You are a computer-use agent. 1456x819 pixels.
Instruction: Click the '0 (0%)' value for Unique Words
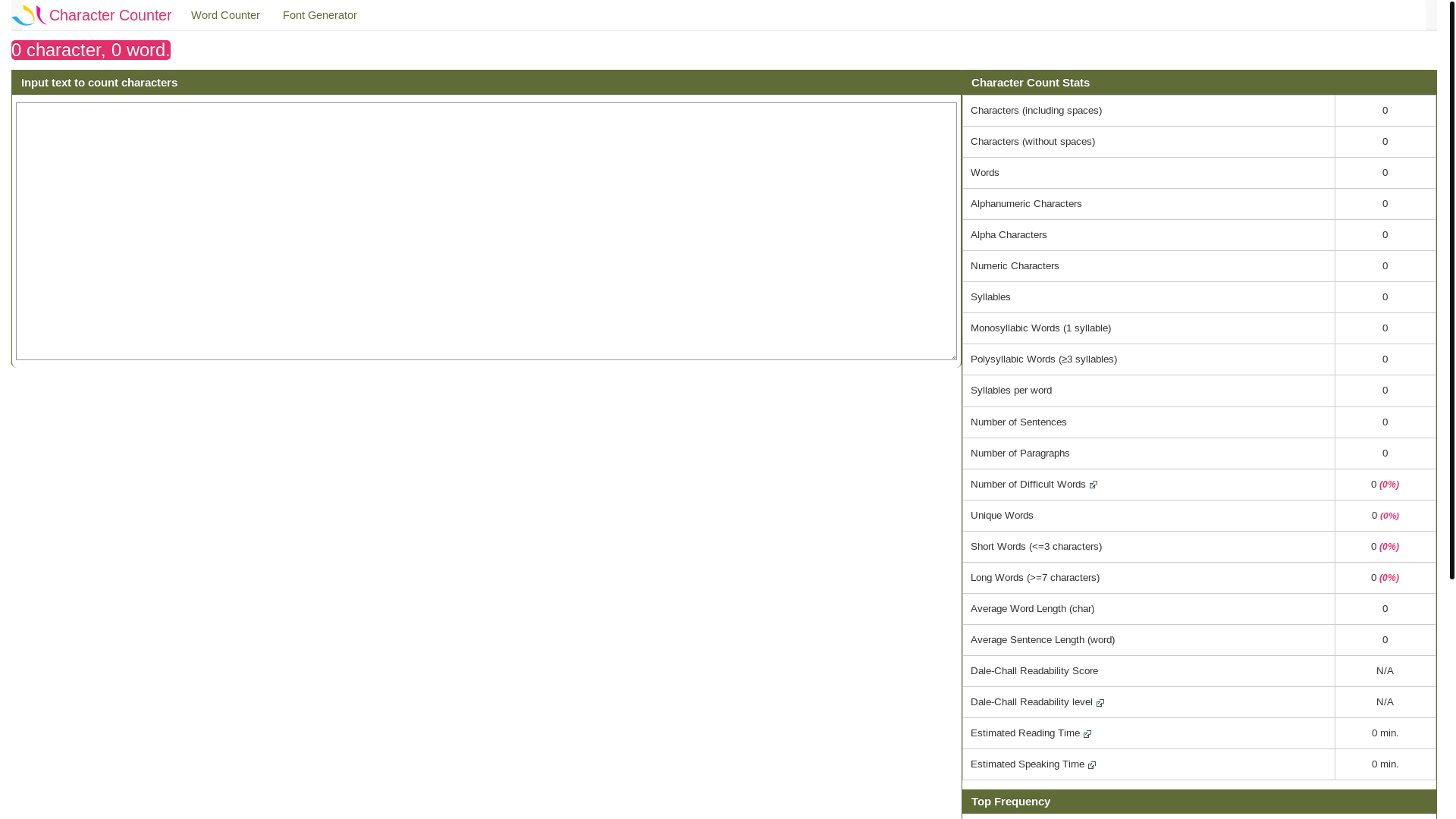[1385, 516]
